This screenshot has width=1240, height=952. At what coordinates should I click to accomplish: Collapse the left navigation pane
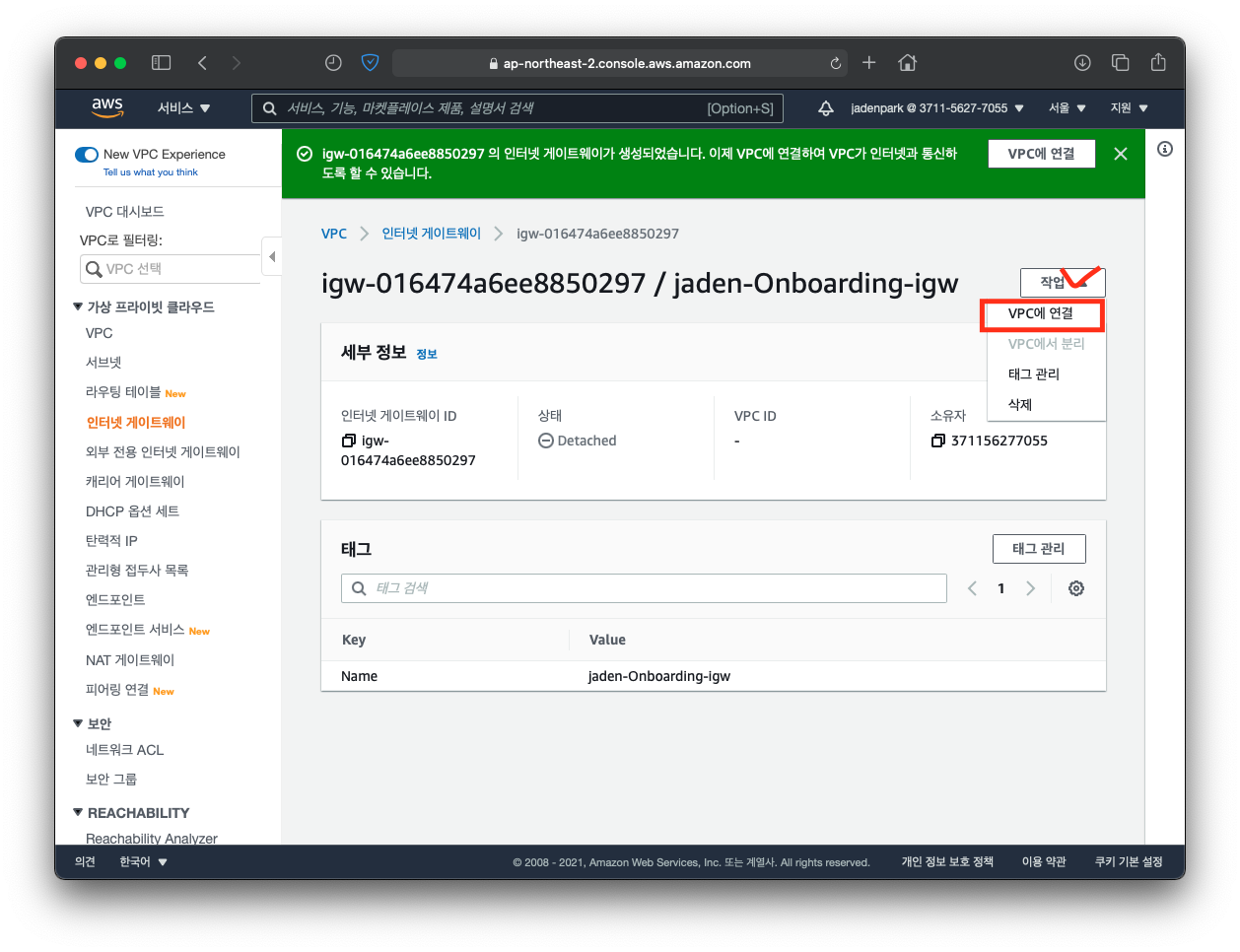coord(271,256)
